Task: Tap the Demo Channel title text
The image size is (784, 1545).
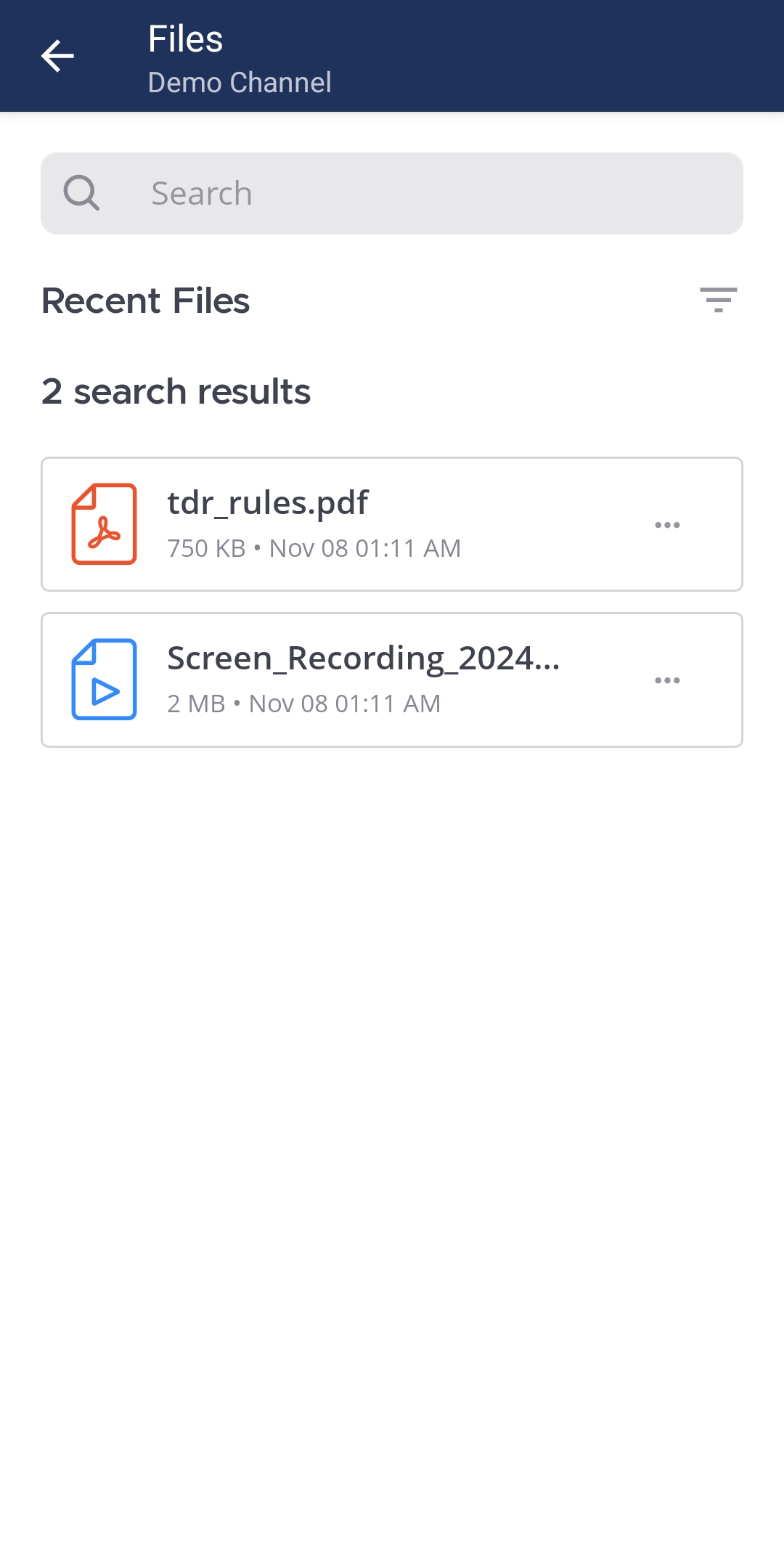Action: [x=240, y=82]
